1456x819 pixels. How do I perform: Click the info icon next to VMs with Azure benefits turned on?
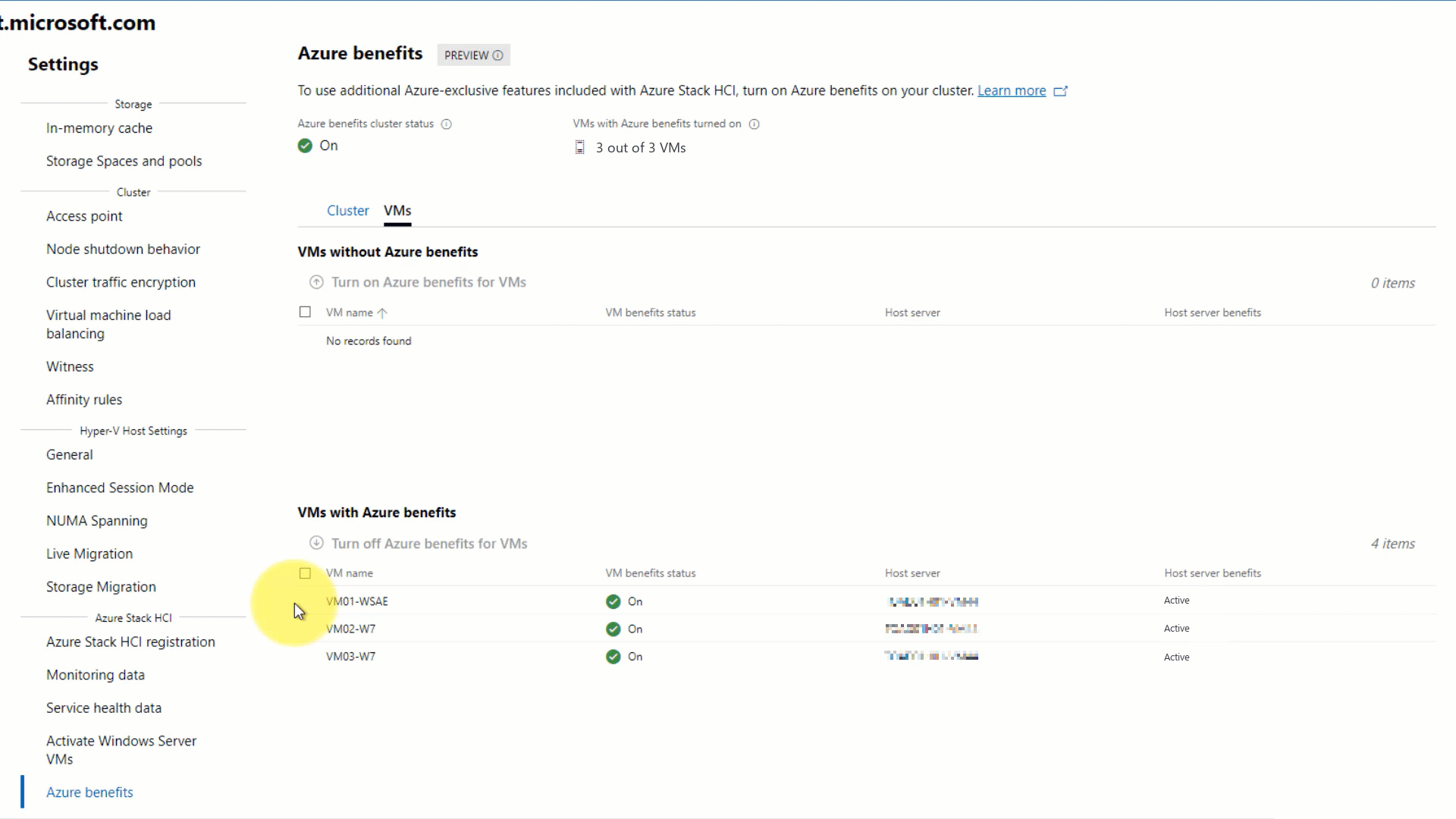[x=754, y=123]
